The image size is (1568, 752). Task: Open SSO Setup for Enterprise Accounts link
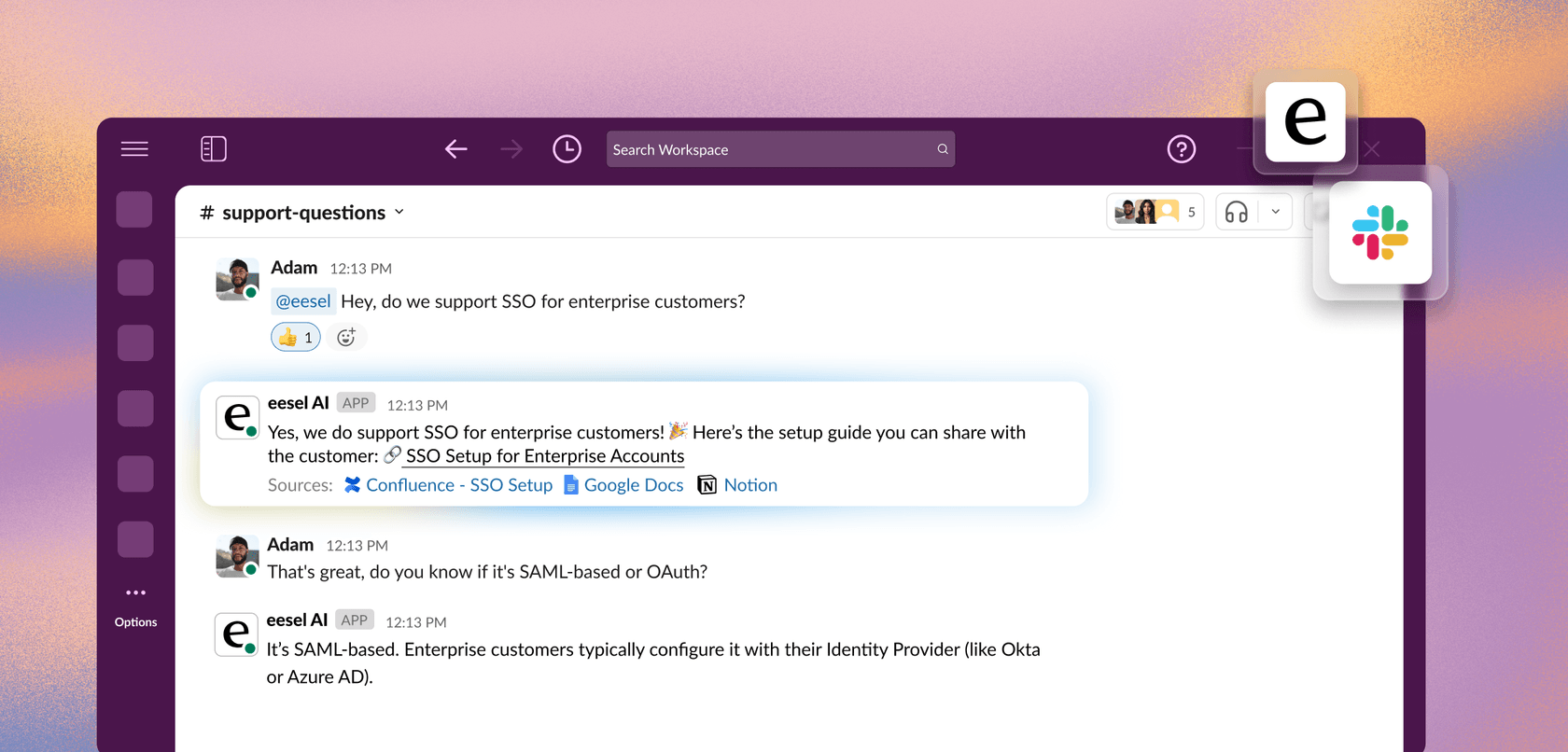(544, 456)
